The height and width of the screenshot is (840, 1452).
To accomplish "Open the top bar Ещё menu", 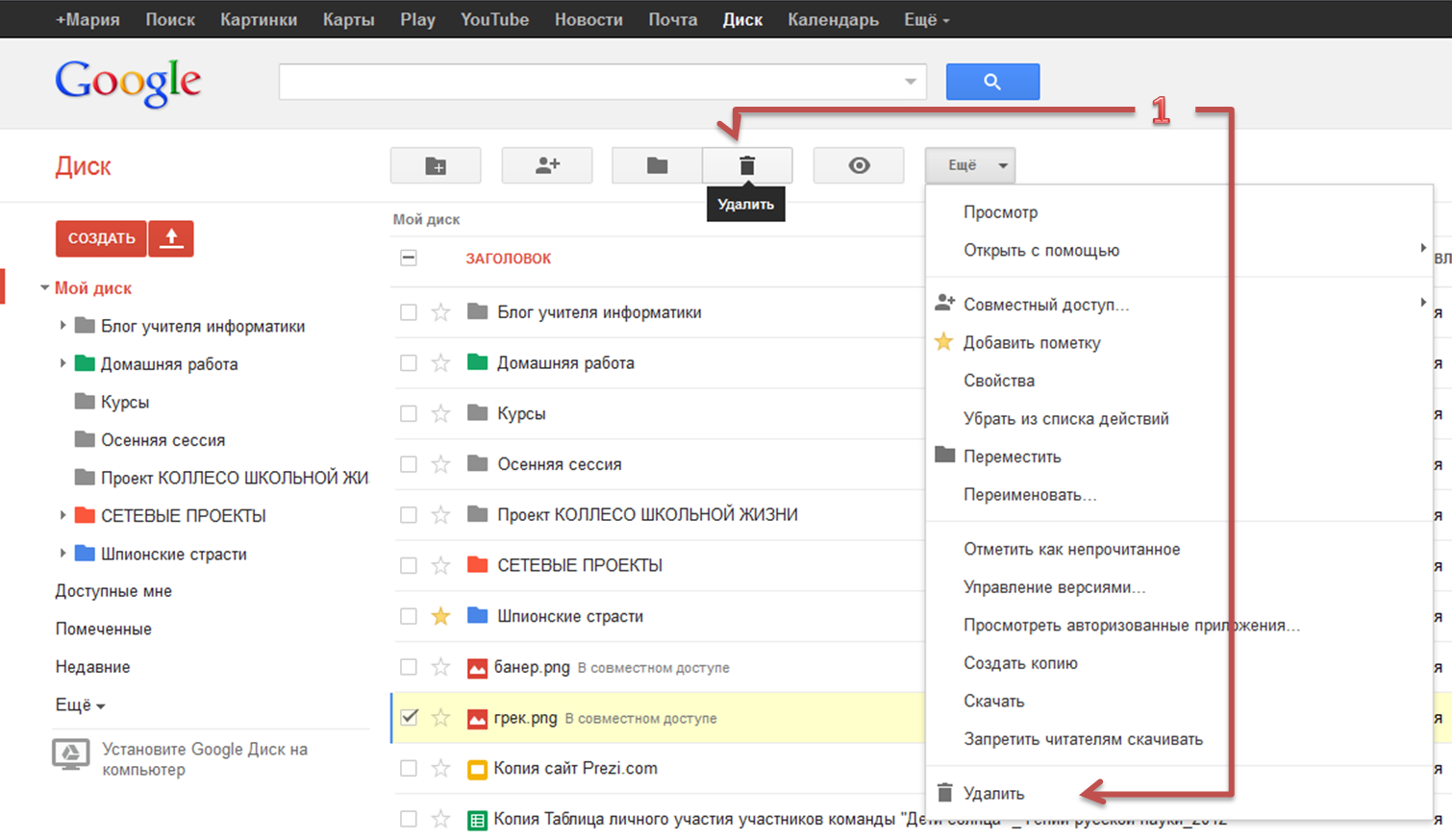I will pyautogui.click(x=926, y=19).
